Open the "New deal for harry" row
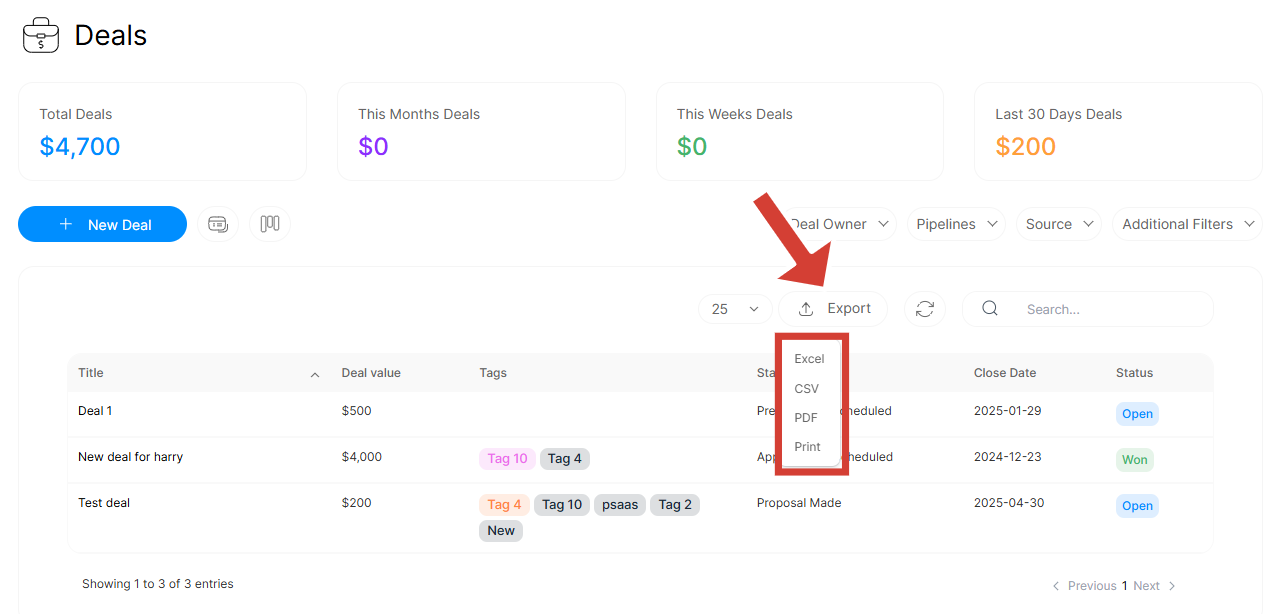1277x614 pixels. click(130, 457)
